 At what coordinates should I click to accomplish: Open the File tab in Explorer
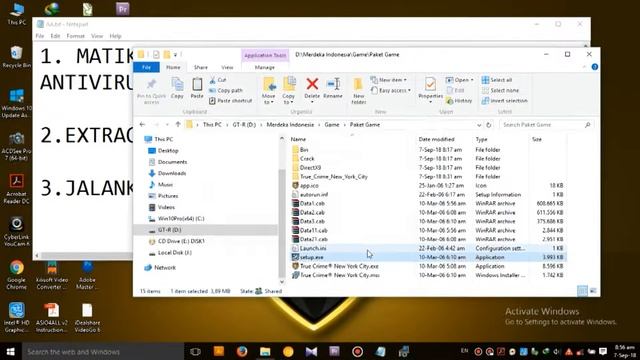pos(147,67)
